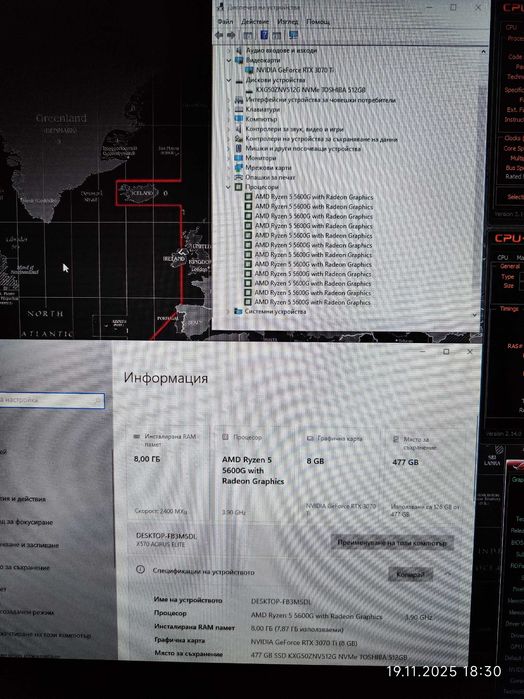Select the Видеокарти category icon
The image size is (524, 699).
tap(239, 60)
